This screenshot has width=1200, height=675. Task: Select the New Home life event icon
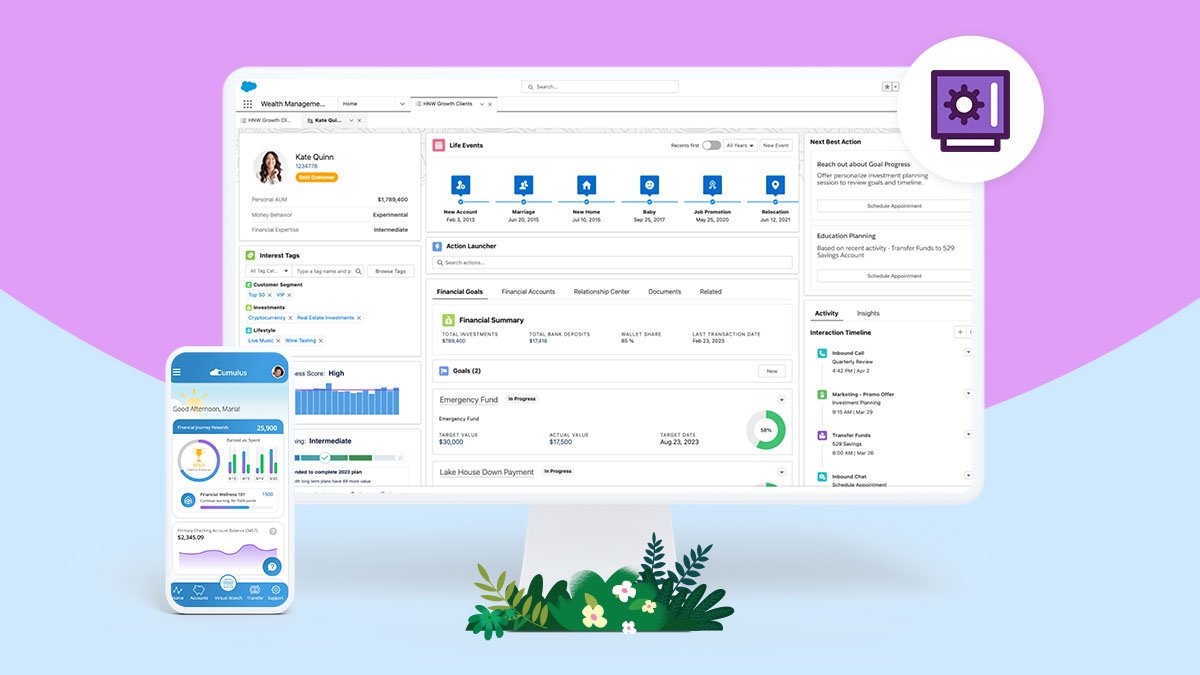[586, 185]
